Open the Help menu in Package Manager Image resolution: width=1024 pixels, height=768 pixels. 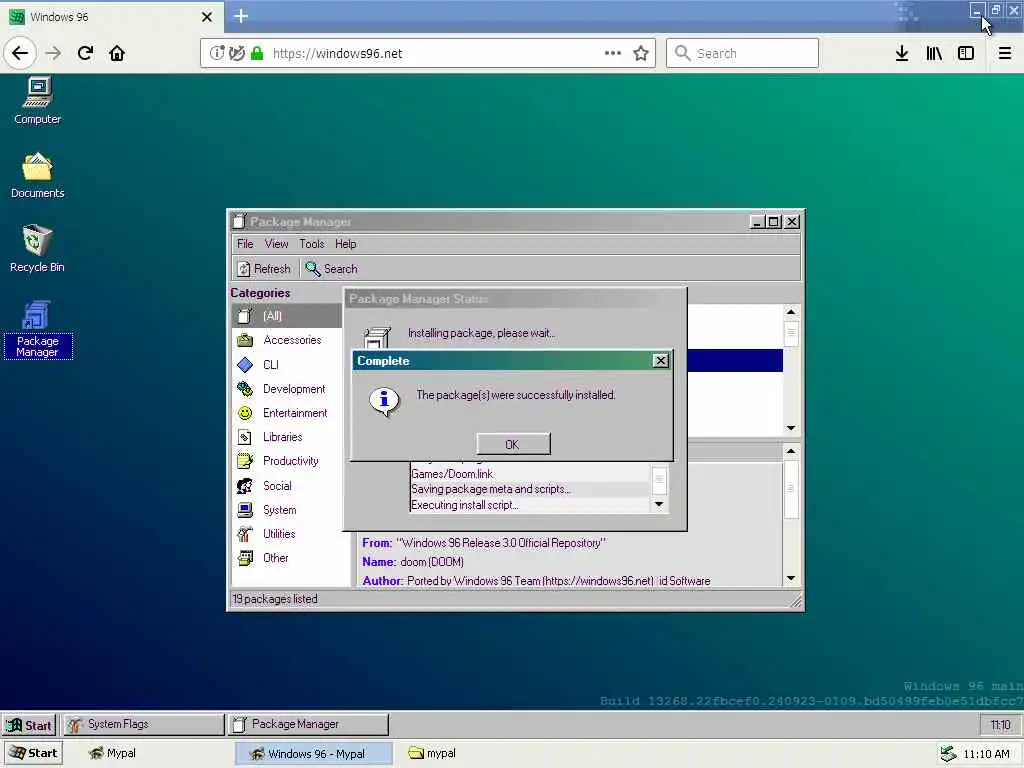tap(345, 244)
